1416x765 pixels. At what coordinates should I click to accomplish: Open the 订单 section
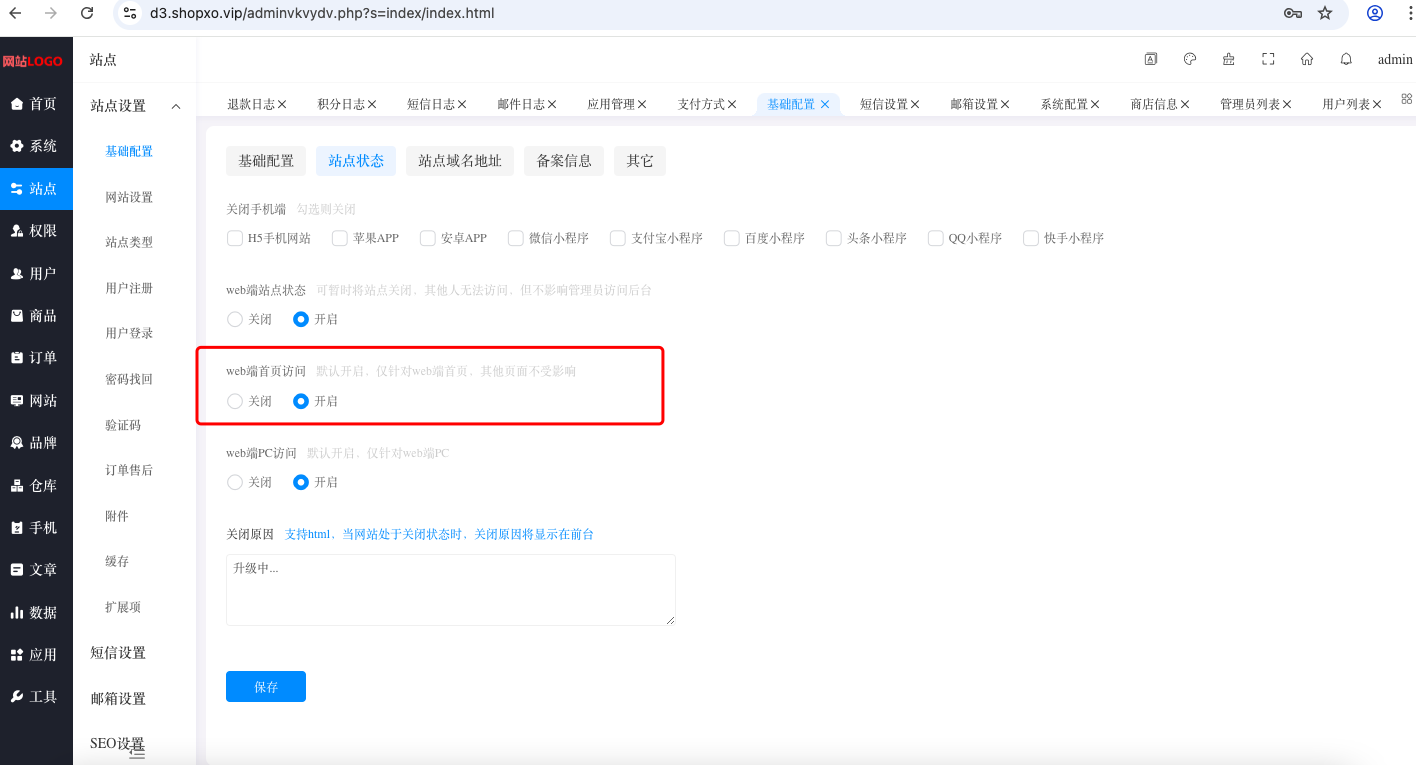click(36, 358)
